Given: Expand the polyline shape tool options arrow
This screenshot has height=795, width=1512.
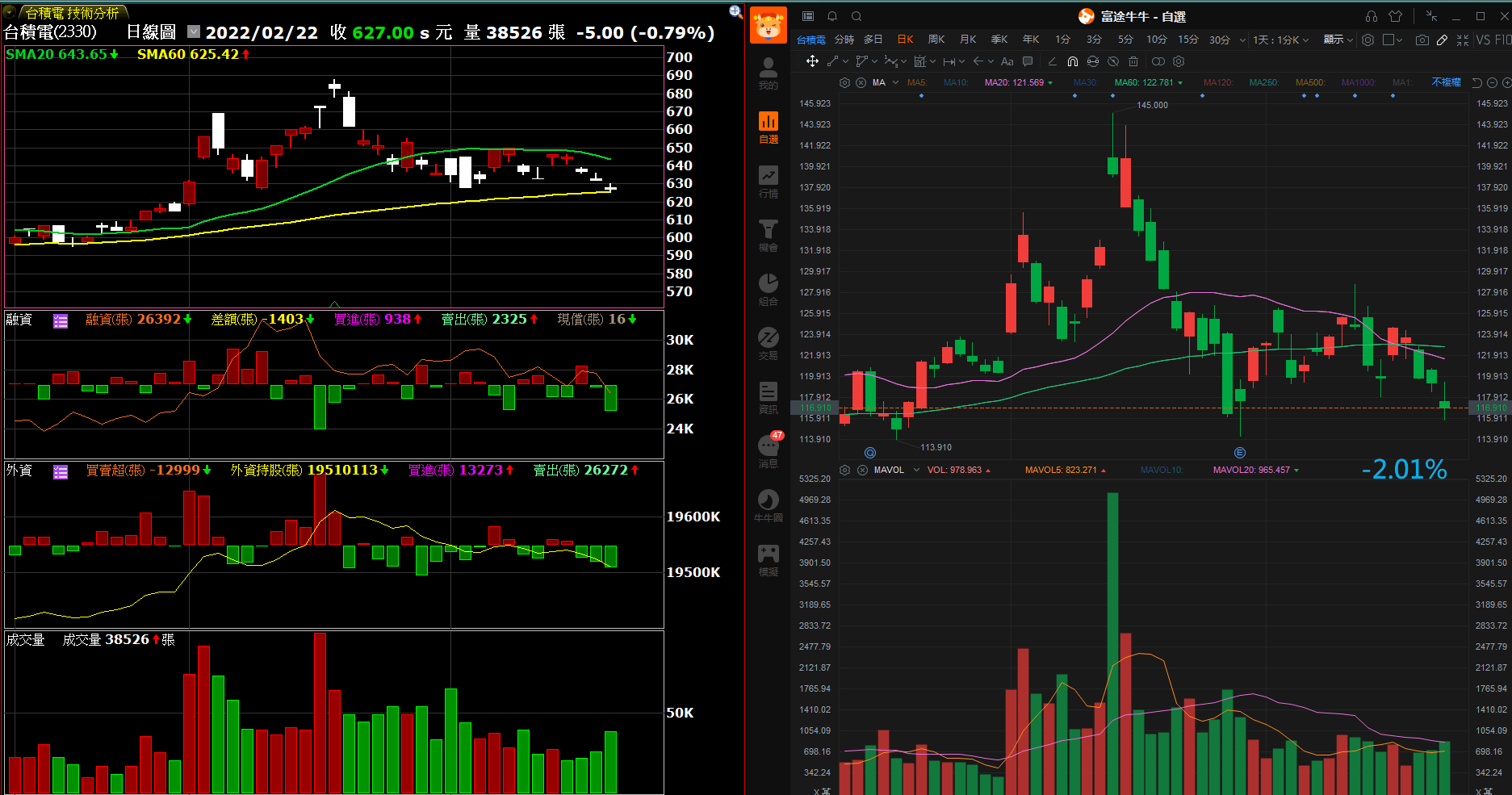Looking at the screenshot, I should tap(874, 61).
